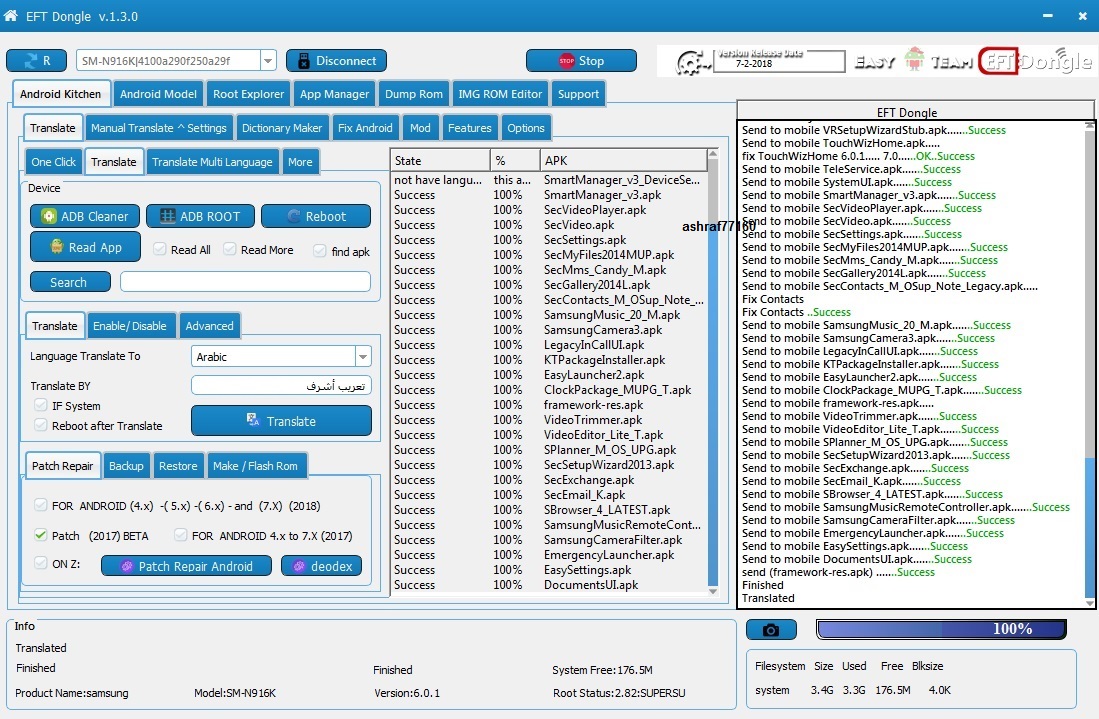Open Fix Android tab
The width and height of the screenshot is (1099, 719).
tap(365, 128)
